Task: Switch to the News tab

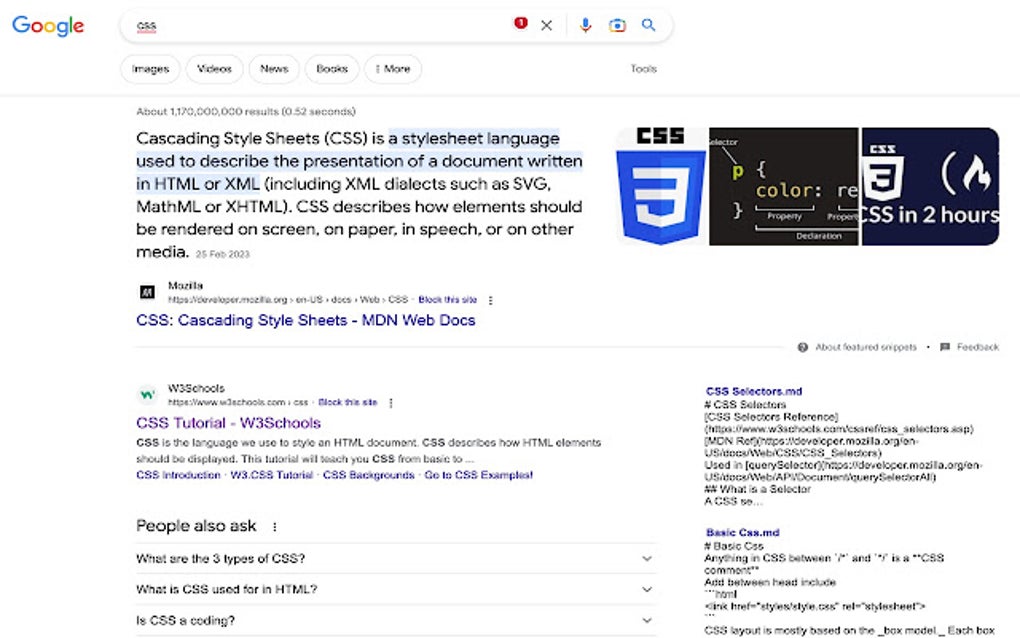Action: coord(273,69)
